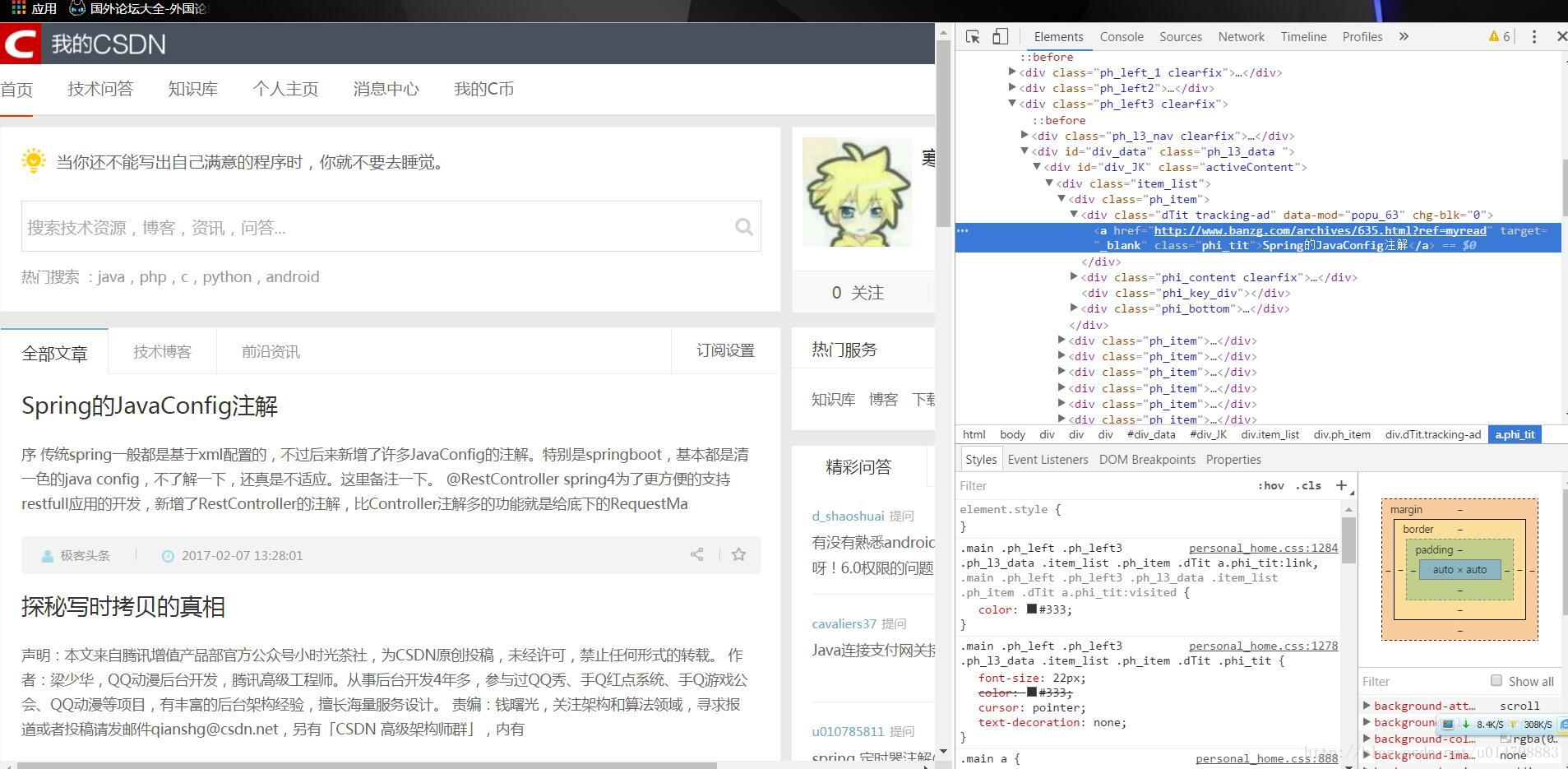Open the warnings count indicator
The image size is (1568, 769).
pyautogui.click(x=1499, y=37)
